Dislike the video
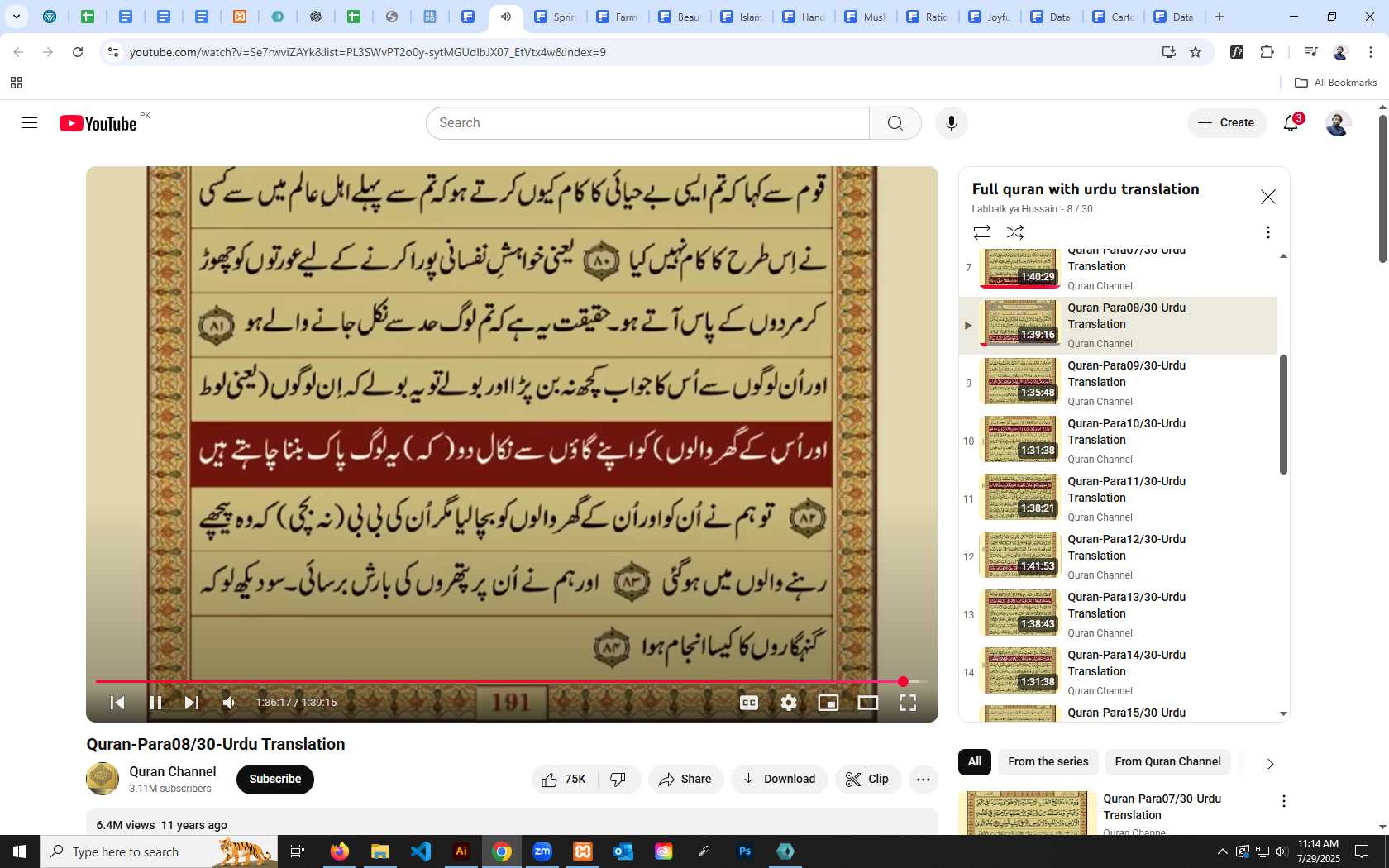1389x868 pixels. [618, 780]
